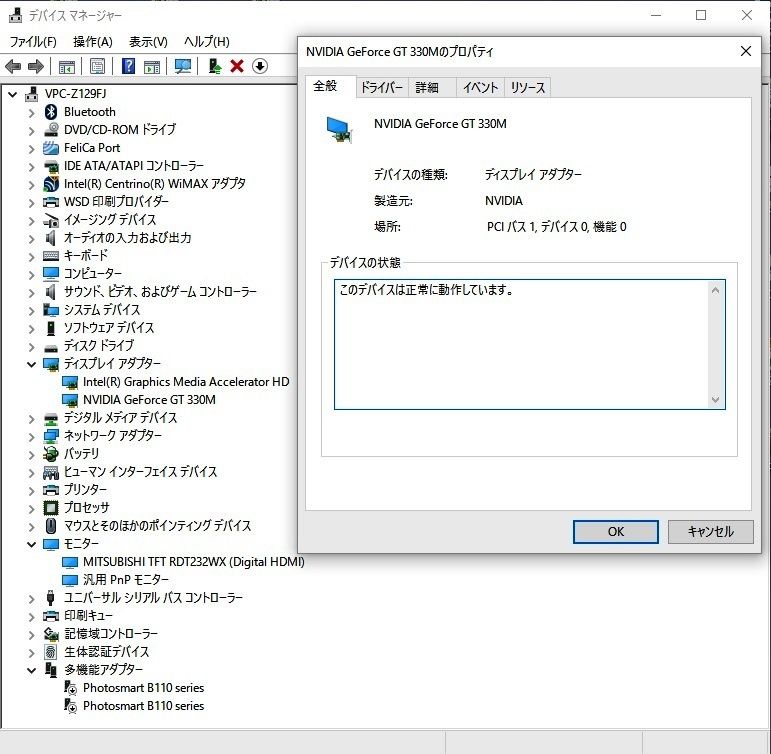Viewport: 771px width, 754px height.
Task: Select the FeliCa Port icon
Action: [x=51, y=148]
